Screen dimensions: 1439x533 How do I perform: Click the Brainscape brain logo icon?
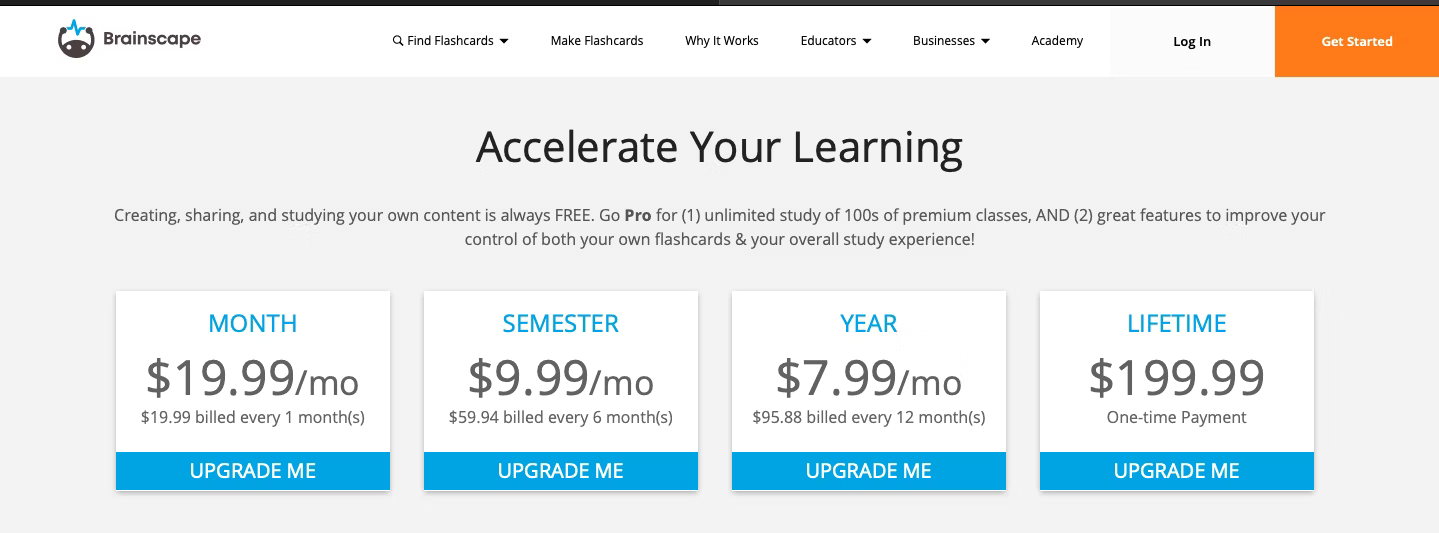(76, 39)
